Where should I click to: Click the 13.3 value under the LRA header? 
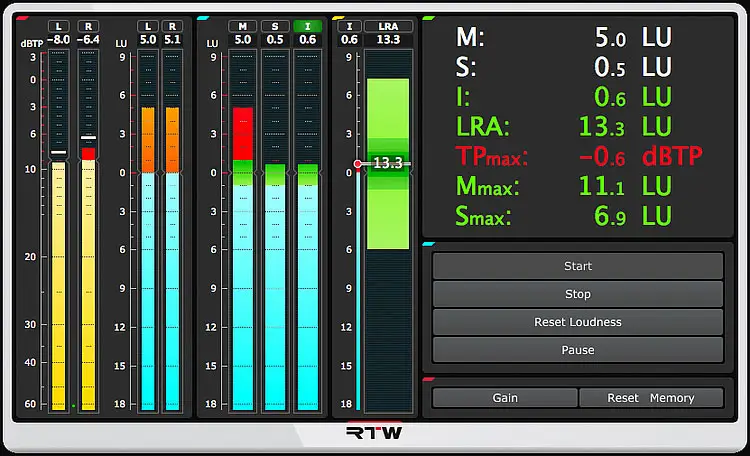click(x=388, y=40)
